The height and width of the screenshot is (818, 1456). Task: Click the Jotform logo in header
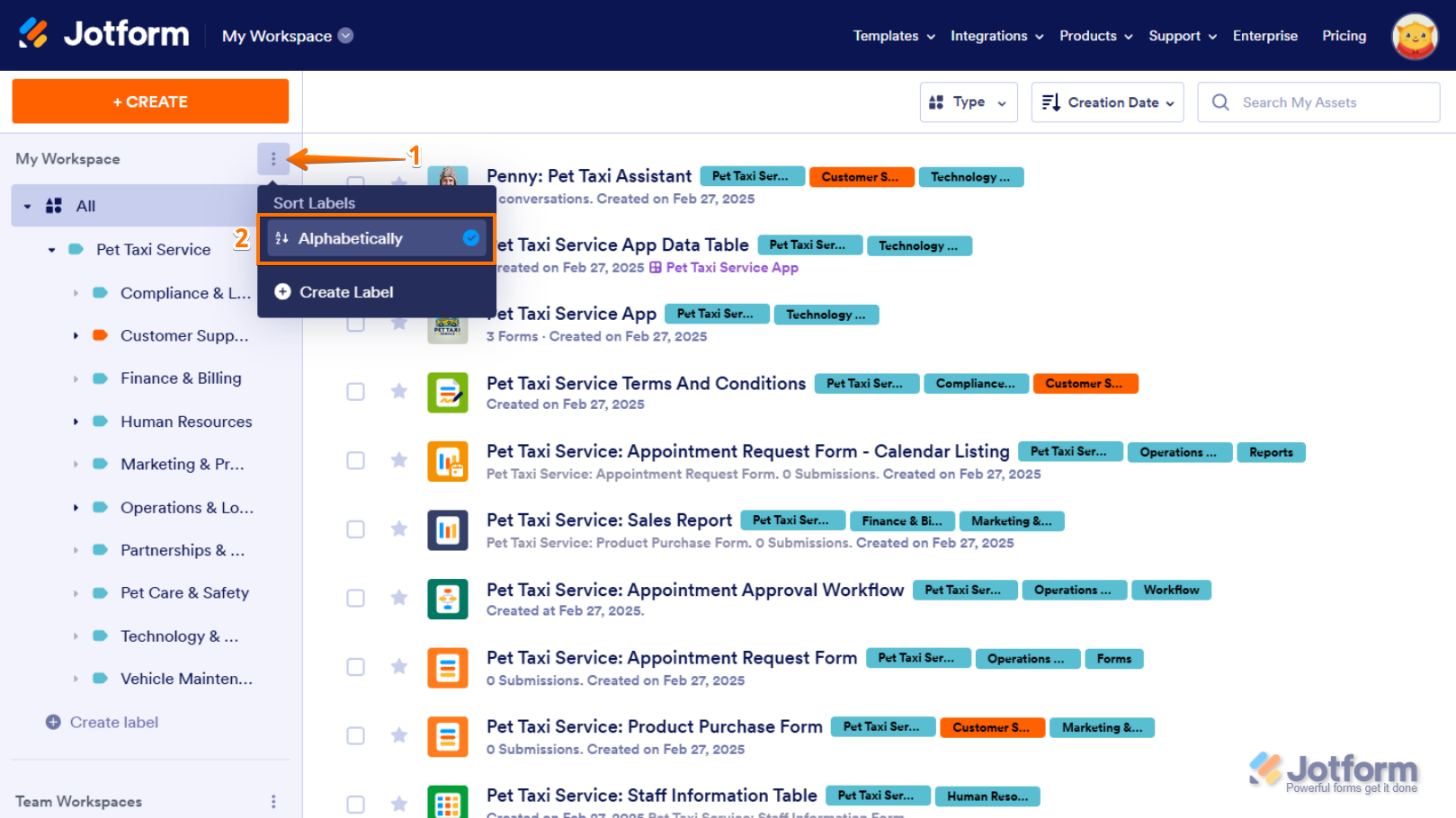click(104, 35)
